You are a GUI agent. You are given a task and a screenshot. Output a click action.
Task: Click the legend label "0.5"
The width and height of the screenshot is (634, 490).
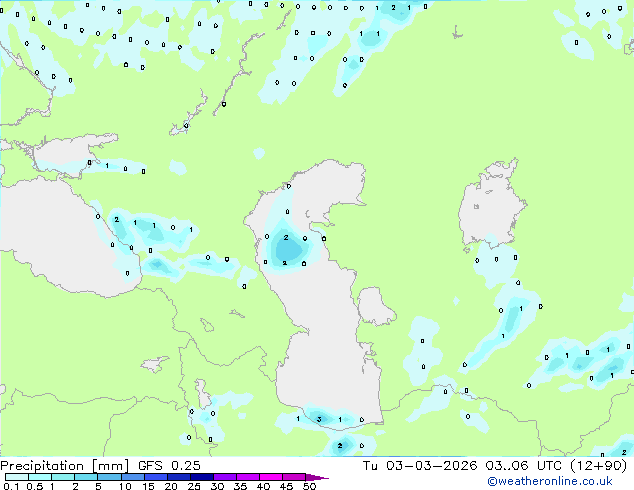(x=35, y=486)
